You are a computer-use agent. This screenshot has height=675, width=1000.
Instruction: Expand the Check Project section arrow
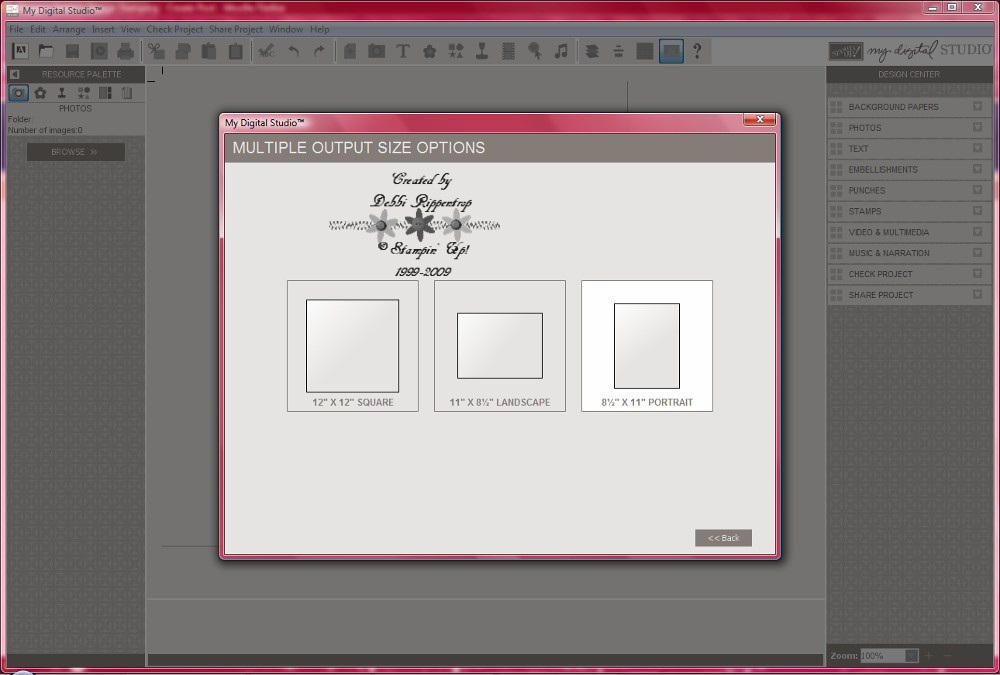click(x=977, y=274)
